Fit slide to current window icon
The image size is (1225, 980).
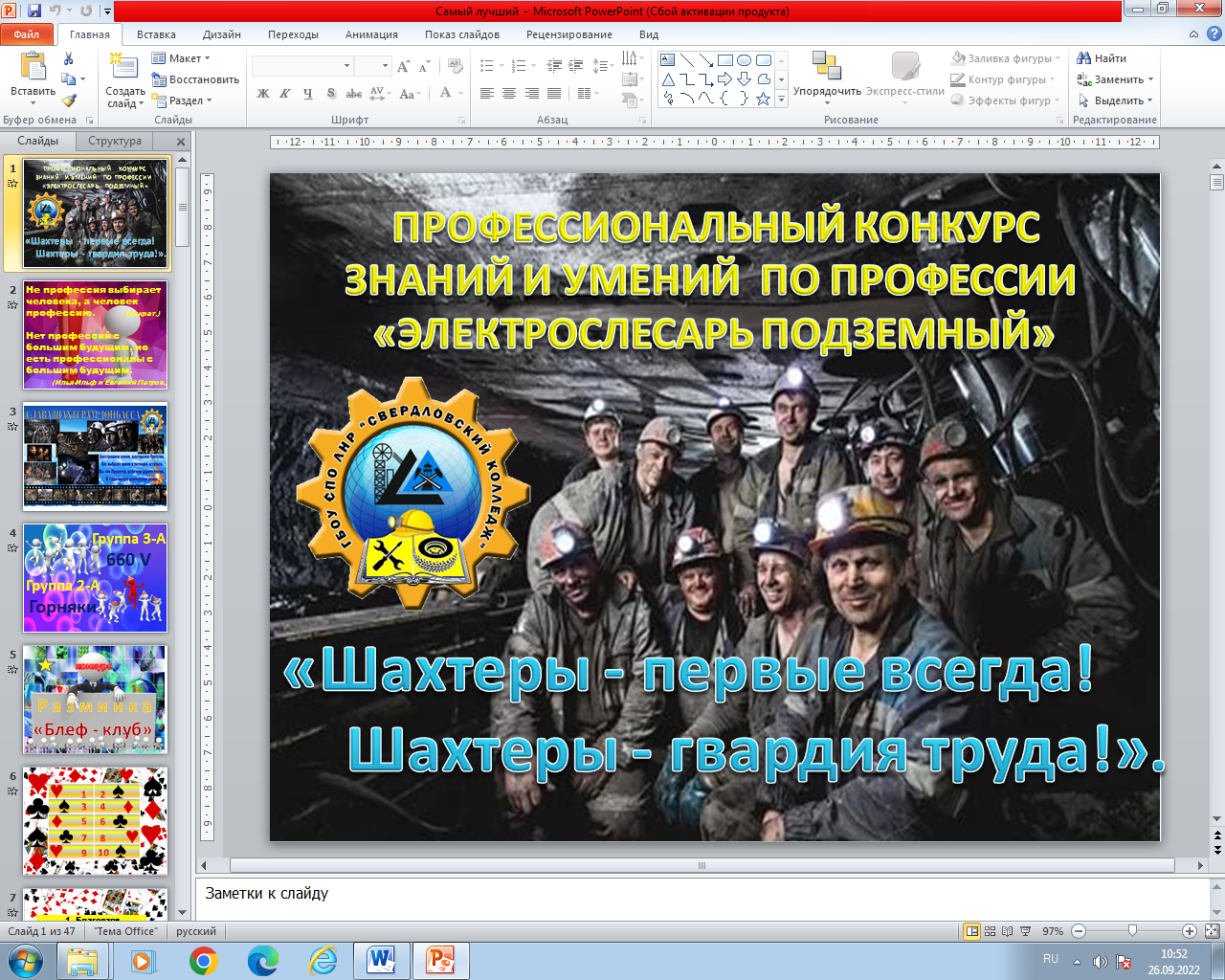(1212, 931)
